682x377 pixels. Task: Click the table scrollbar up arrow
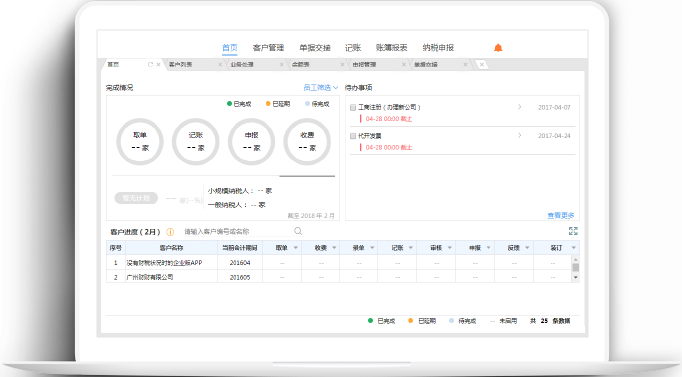(575, 259)
